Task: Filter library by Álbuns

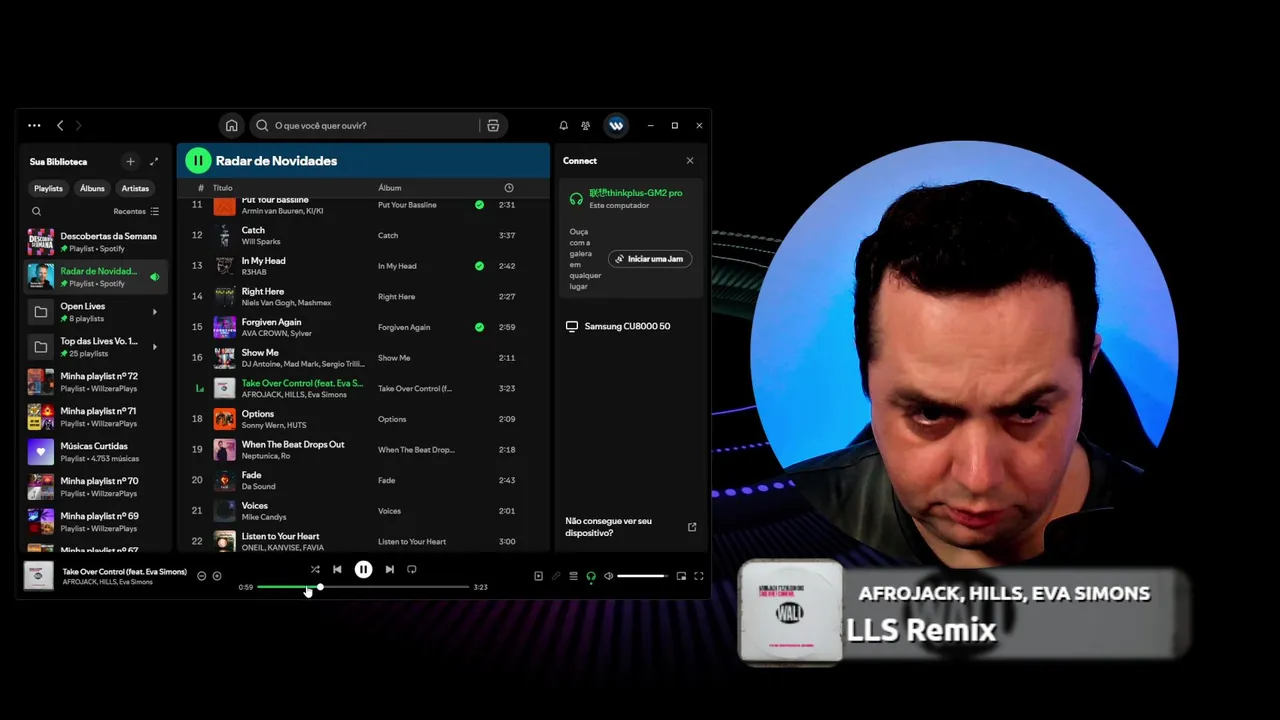Action: coord(92,188)
